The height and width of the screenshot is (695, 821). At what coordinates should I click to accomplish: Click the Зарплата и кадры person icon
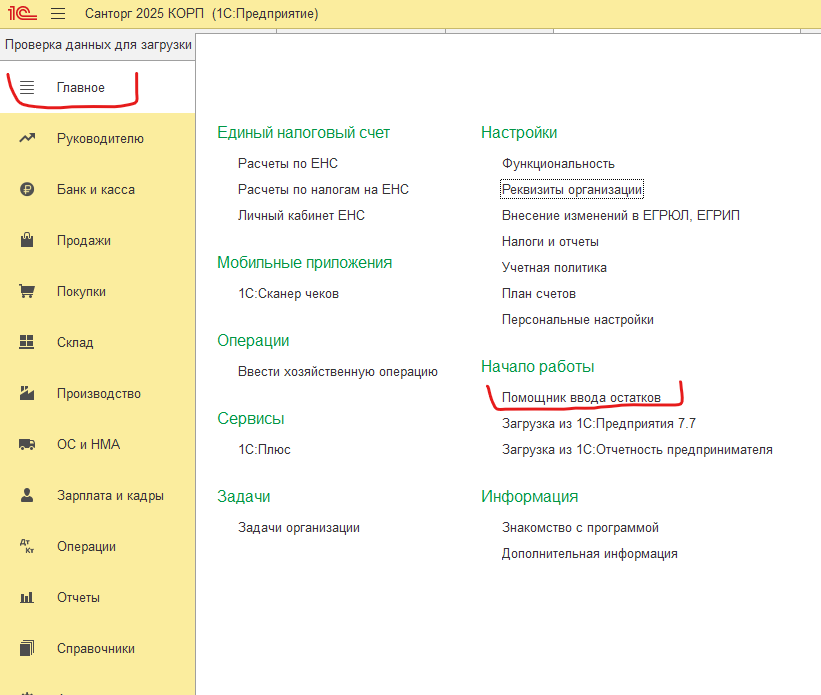(27, 496)
